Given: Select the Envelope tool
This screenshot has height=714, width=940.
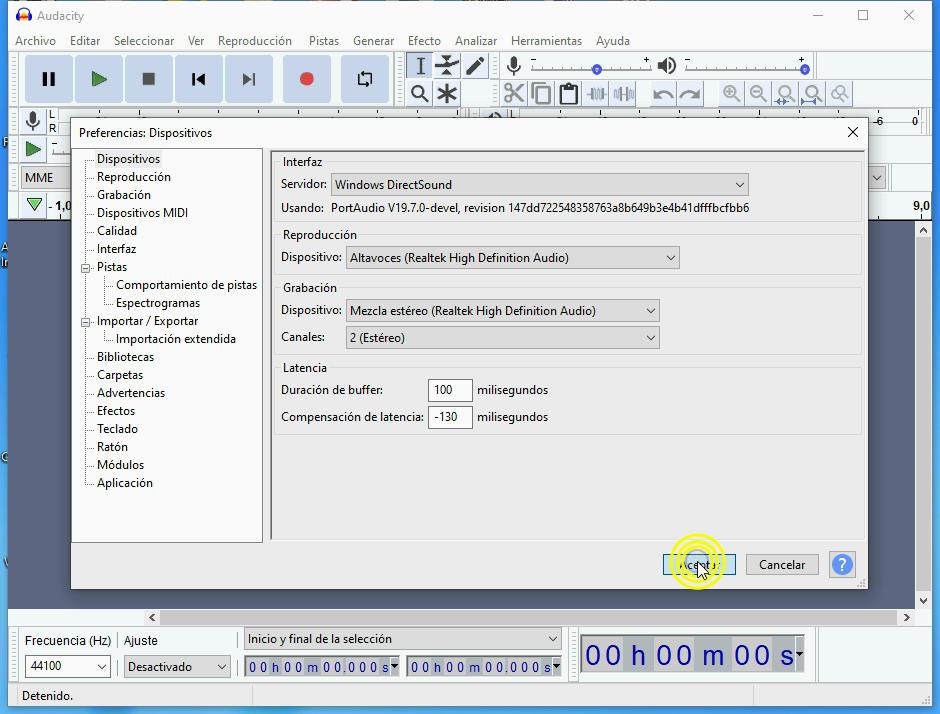Looking at the screenshot, I should (447, 66).
